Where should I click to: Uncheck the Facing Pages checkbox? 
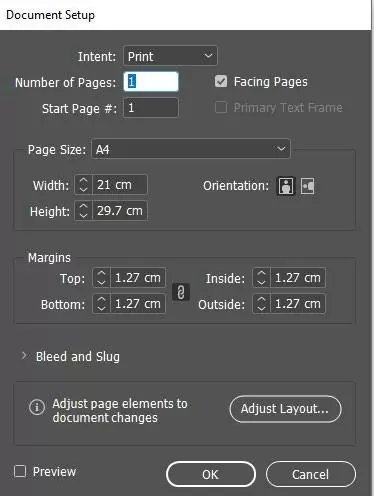click(x=221, y=81)
